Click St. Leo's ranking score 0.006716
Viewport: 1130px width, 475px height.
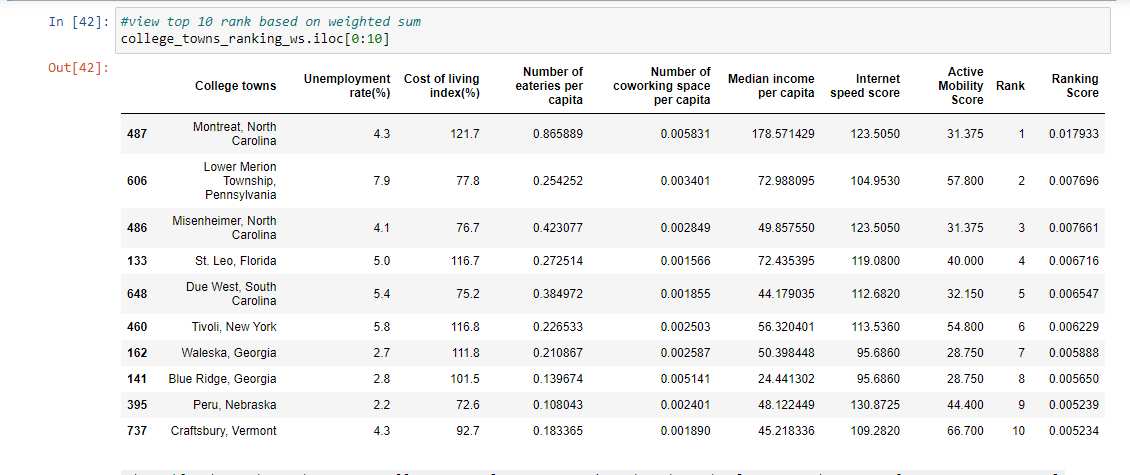click(1074, 260)
